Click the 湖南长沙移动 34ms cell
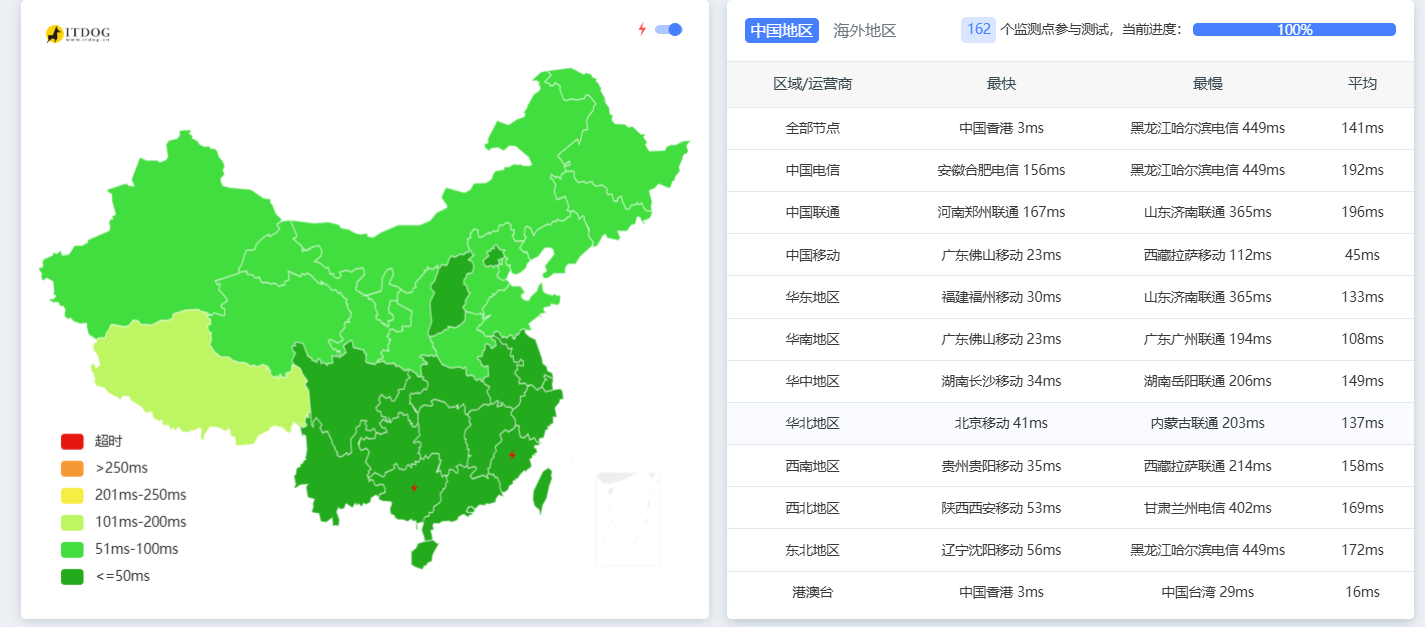Screen dimensions: 1425x627 (x=1001, y=381)
